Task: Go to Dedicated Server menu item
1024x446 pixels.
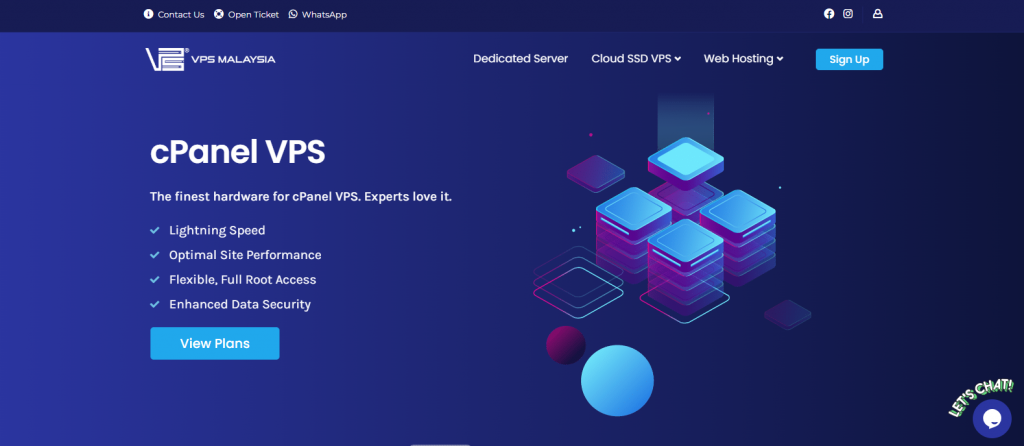Action: [x=520, y=59]
